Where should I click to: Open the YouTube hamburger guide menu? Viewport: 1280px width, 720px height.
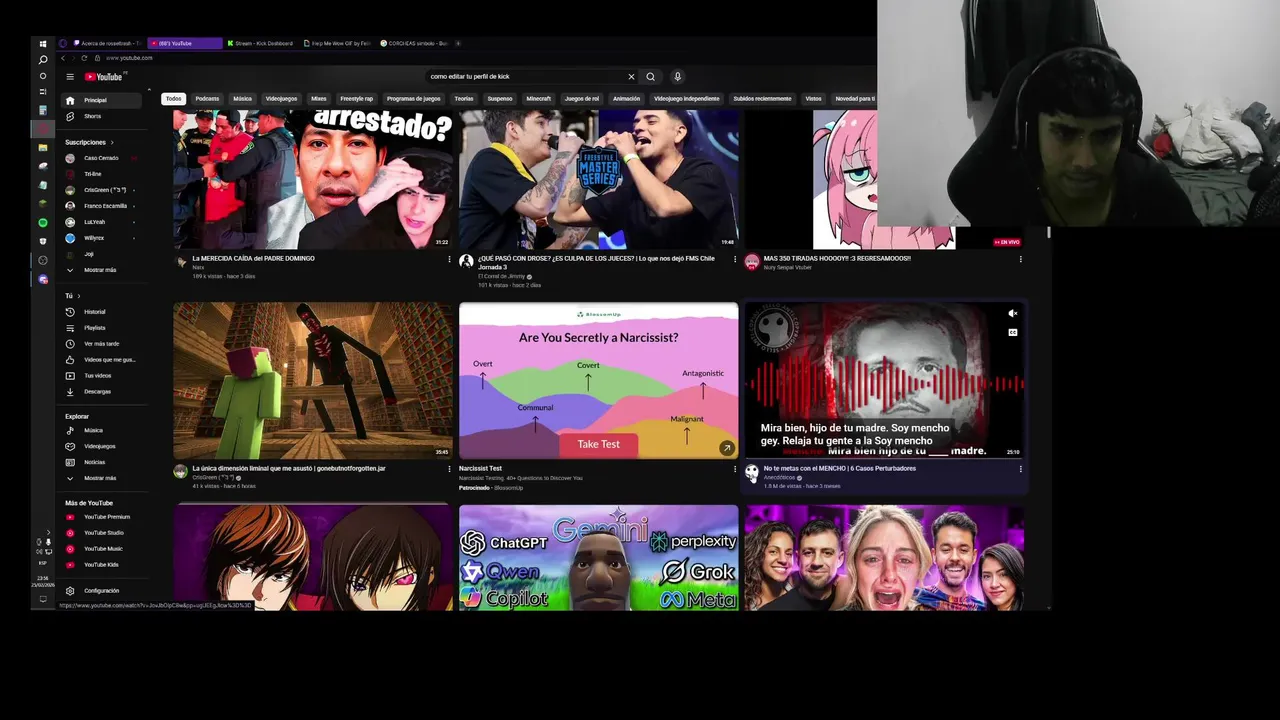[70, 77]
